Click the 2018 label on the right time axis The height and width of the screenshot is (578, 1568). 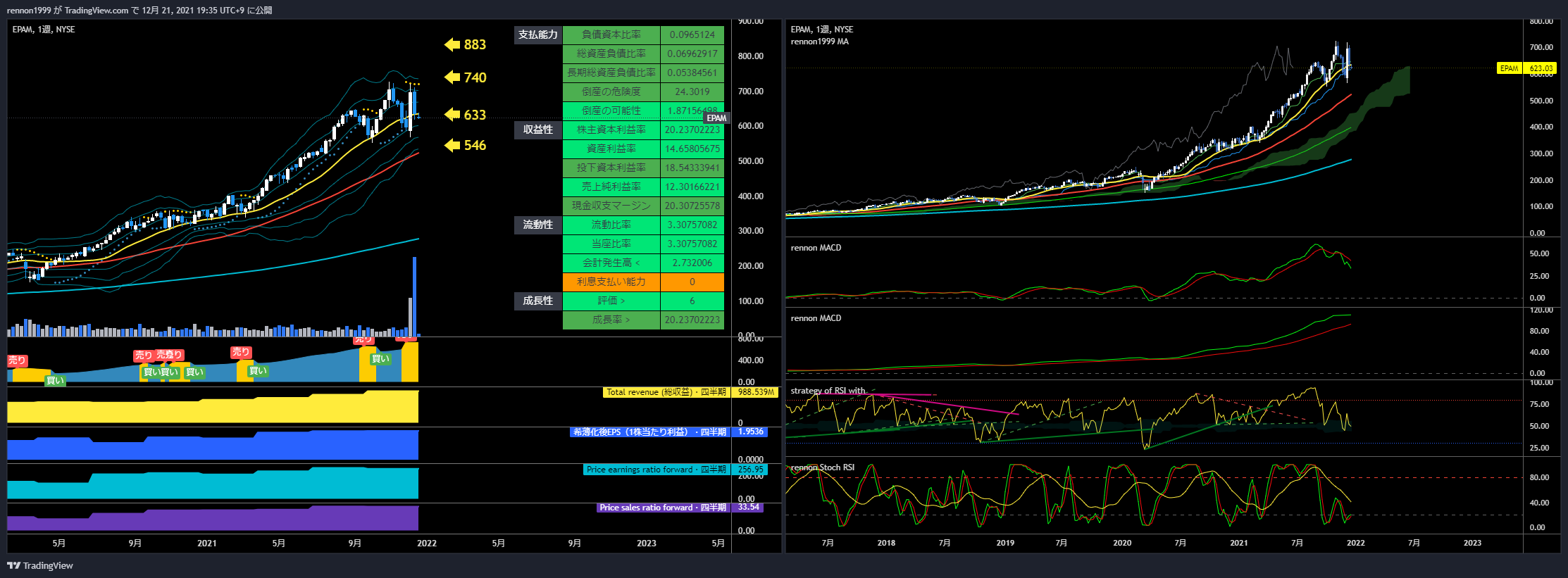point(886,543)
